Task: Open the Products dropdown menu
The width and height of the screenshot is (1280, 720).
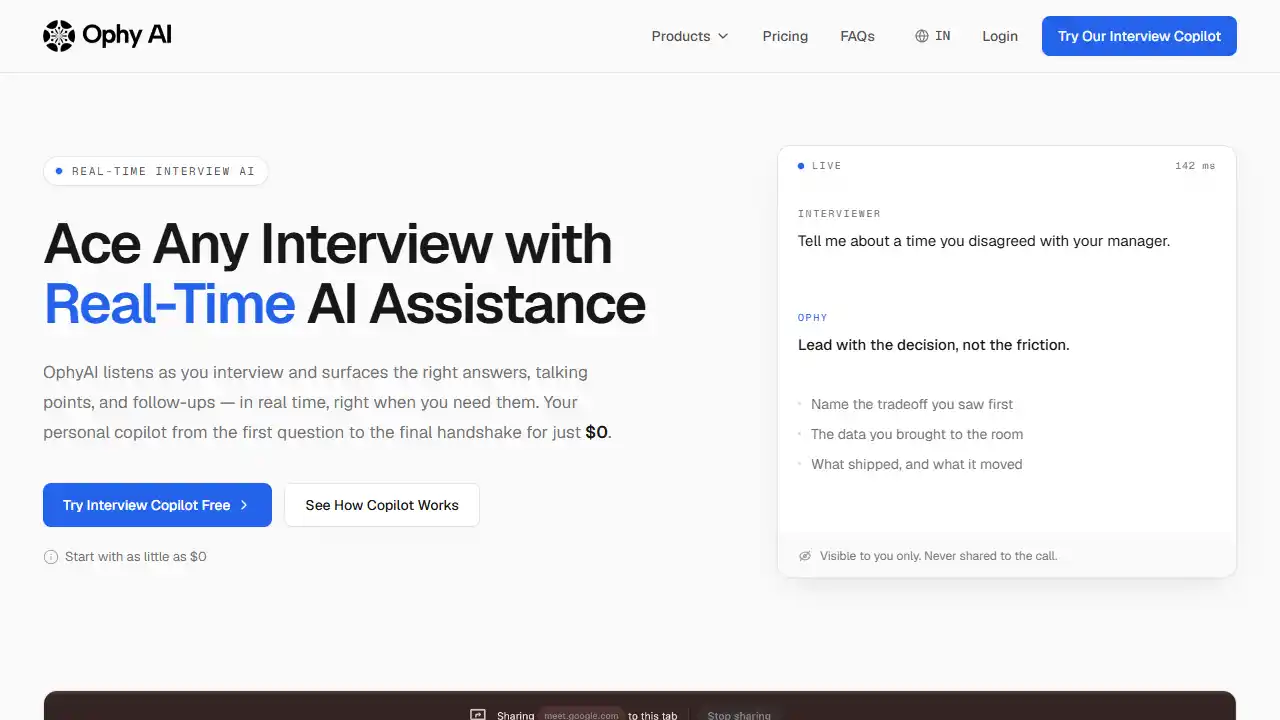Action: [x=690, y=36]
